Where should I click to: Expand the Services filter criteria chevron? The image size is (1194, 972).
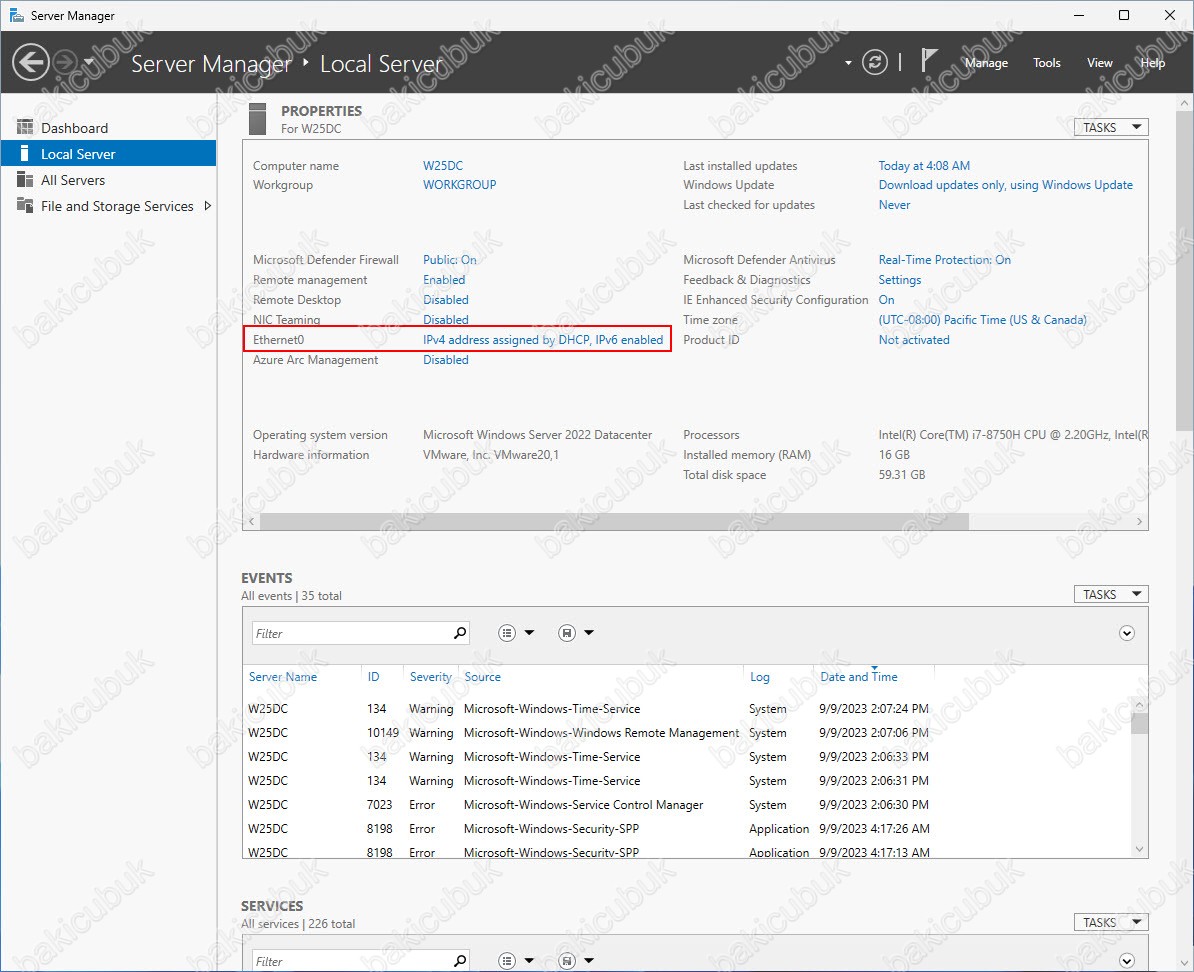tap(1127, 961)
